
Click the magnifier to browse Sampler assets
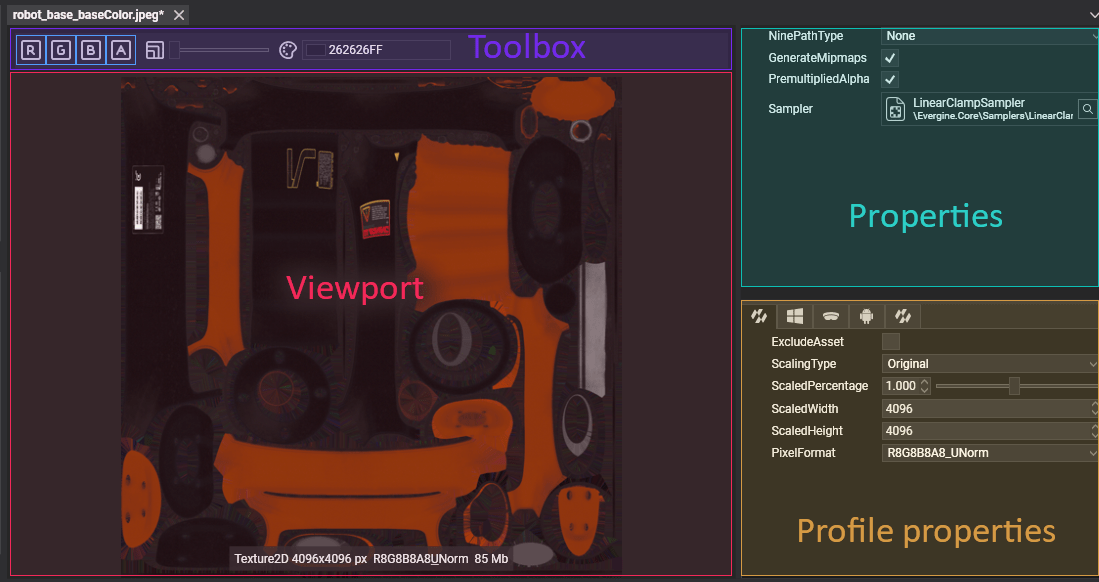point(1088,109)
